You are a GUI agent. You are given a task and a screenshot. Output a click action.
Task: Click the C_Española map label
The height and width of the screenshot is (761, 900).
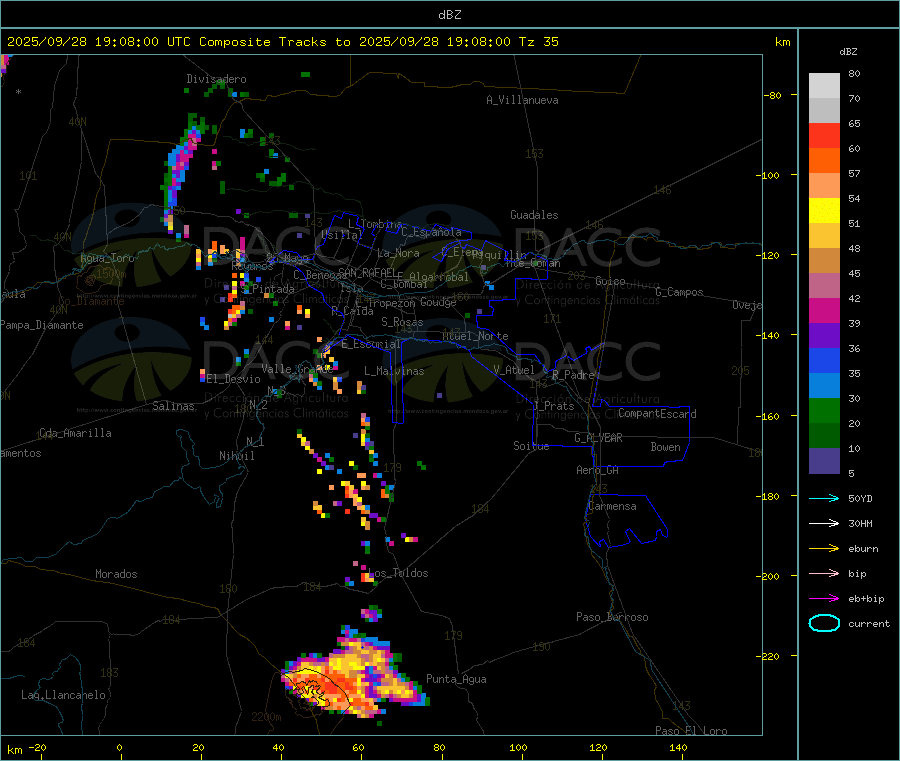click(x=431, y=232)
